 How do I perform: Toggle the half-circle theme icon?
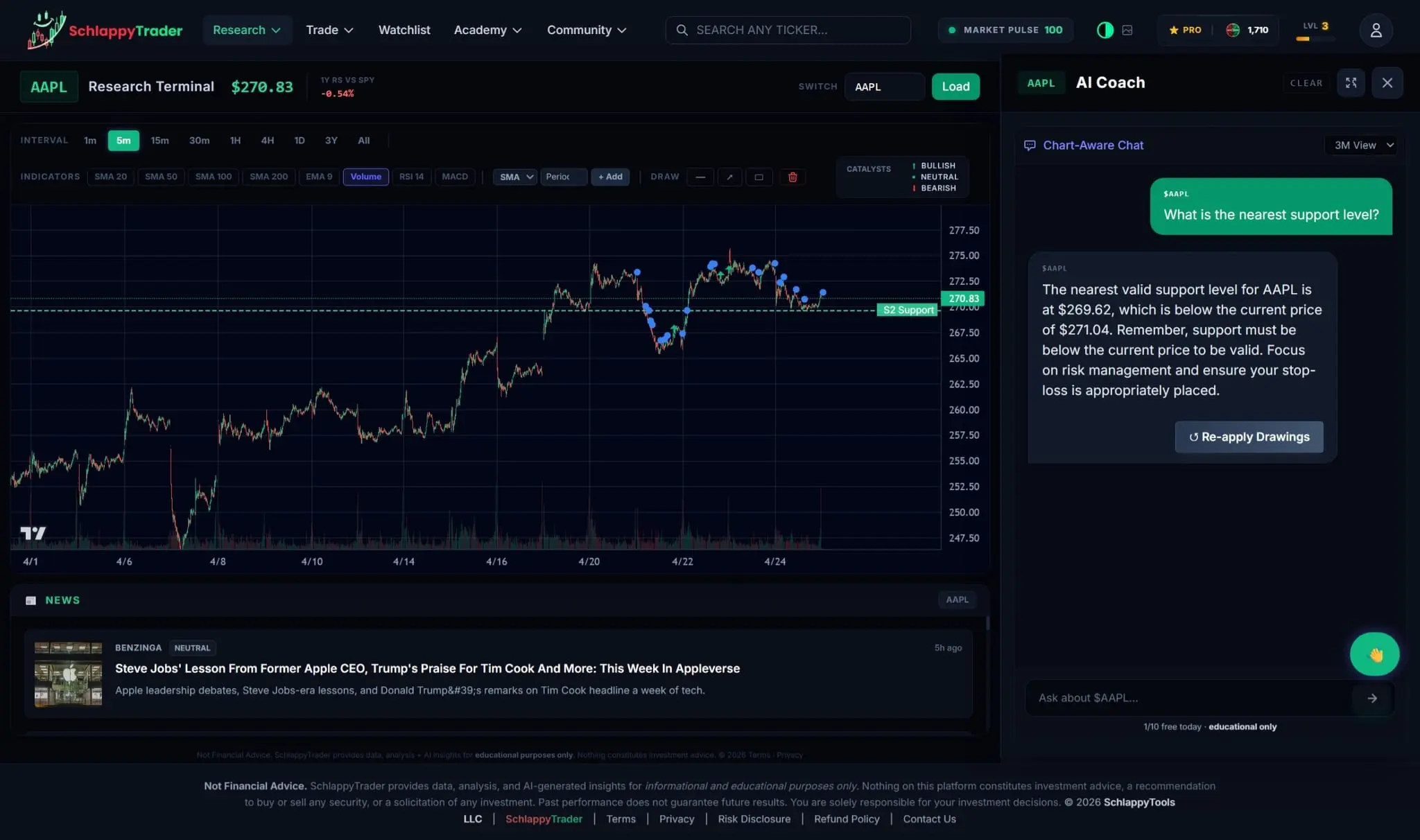(x=1105, y=30)
